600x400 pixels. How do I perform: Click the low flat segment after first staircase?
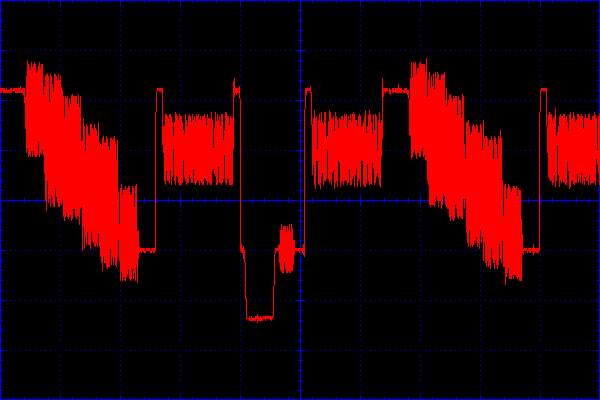coord(147,249)
